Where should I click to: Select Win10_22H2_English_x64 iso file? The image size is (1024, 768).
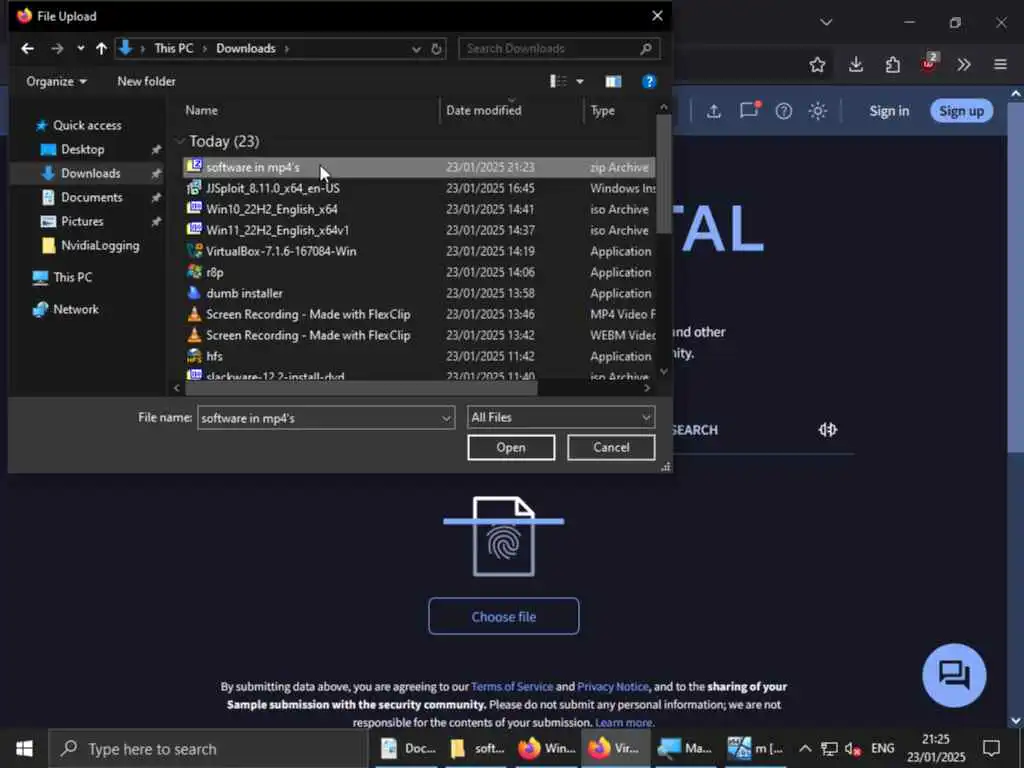point(419,210)
